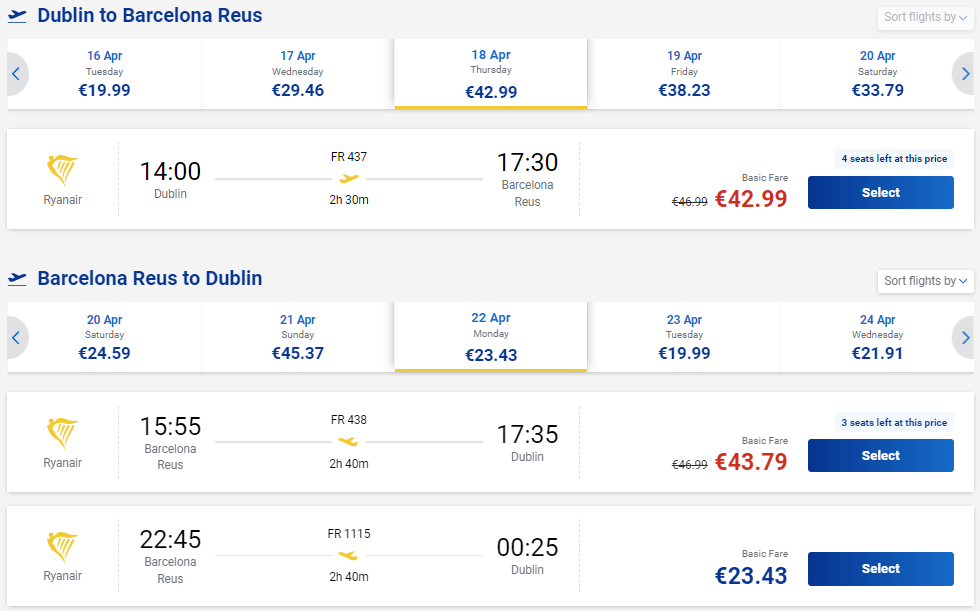Click the 4 seats left at this price badge
Image resolution: width=980 pixels, height=611 pixels.
click(893, 158)
